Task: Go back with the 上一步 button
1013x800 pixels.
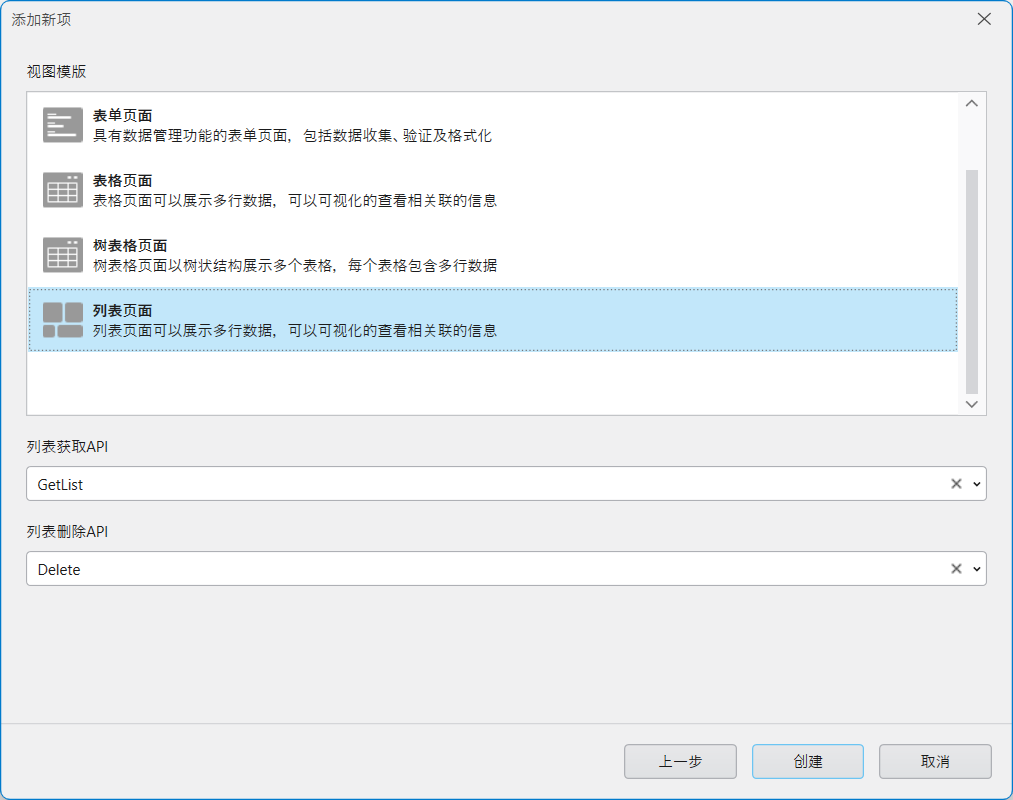Action: 680,762
